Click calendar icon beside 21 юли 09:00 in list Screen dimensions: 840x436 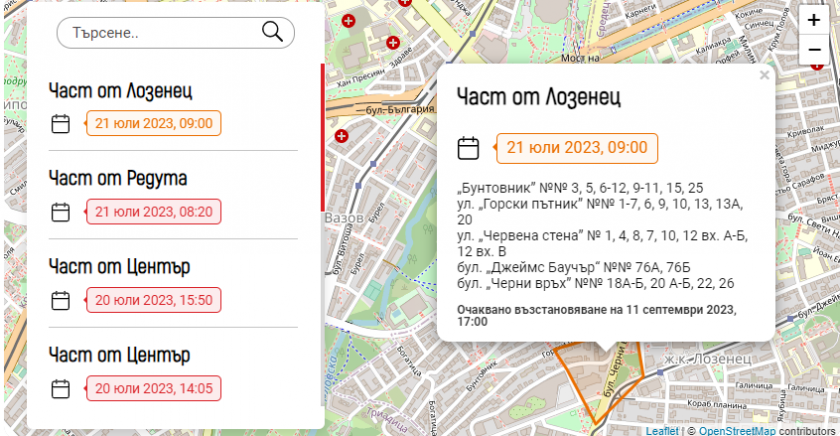[61, 124]
